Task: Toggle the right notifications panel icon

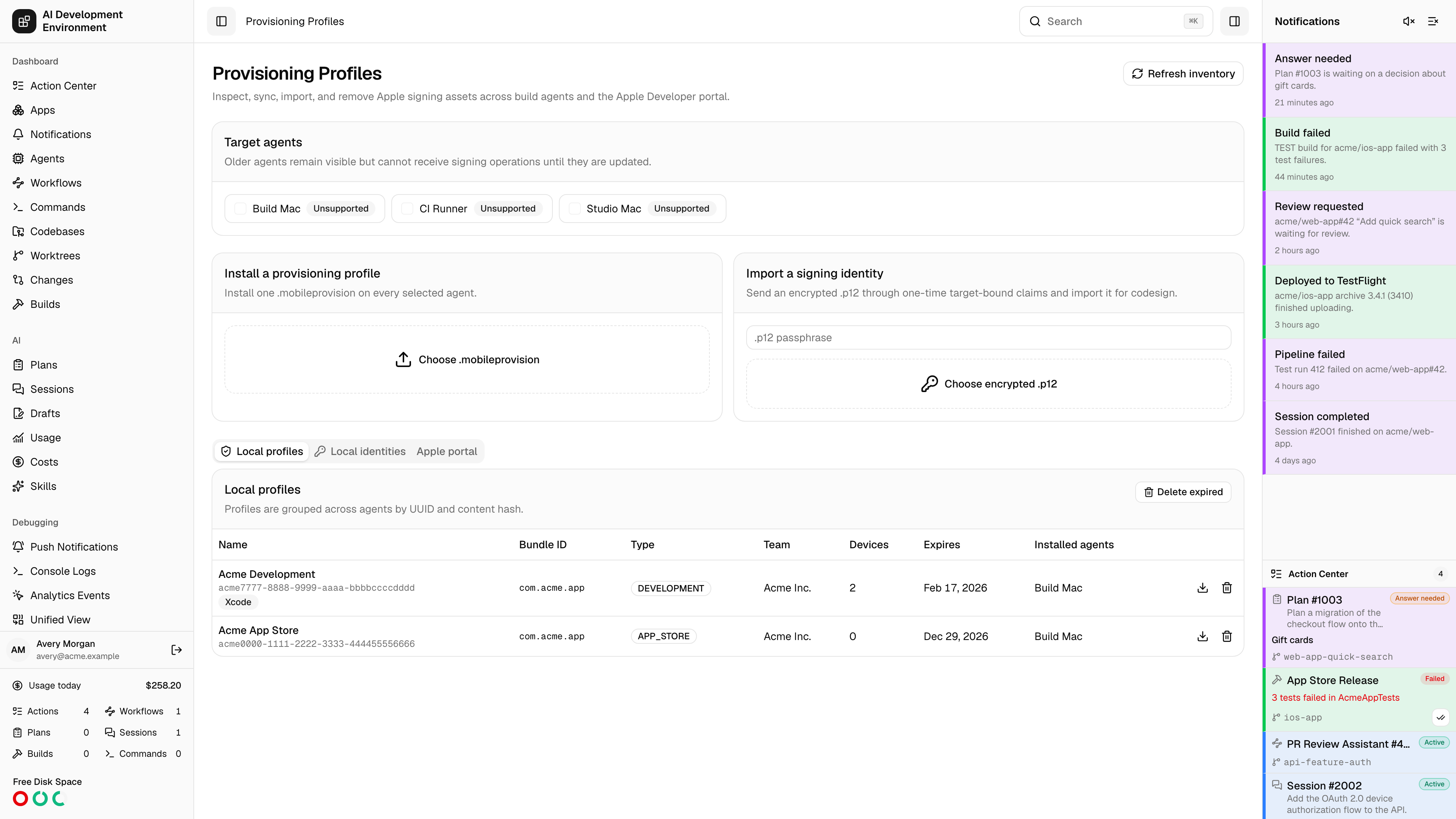Action: pos(1235,22)
